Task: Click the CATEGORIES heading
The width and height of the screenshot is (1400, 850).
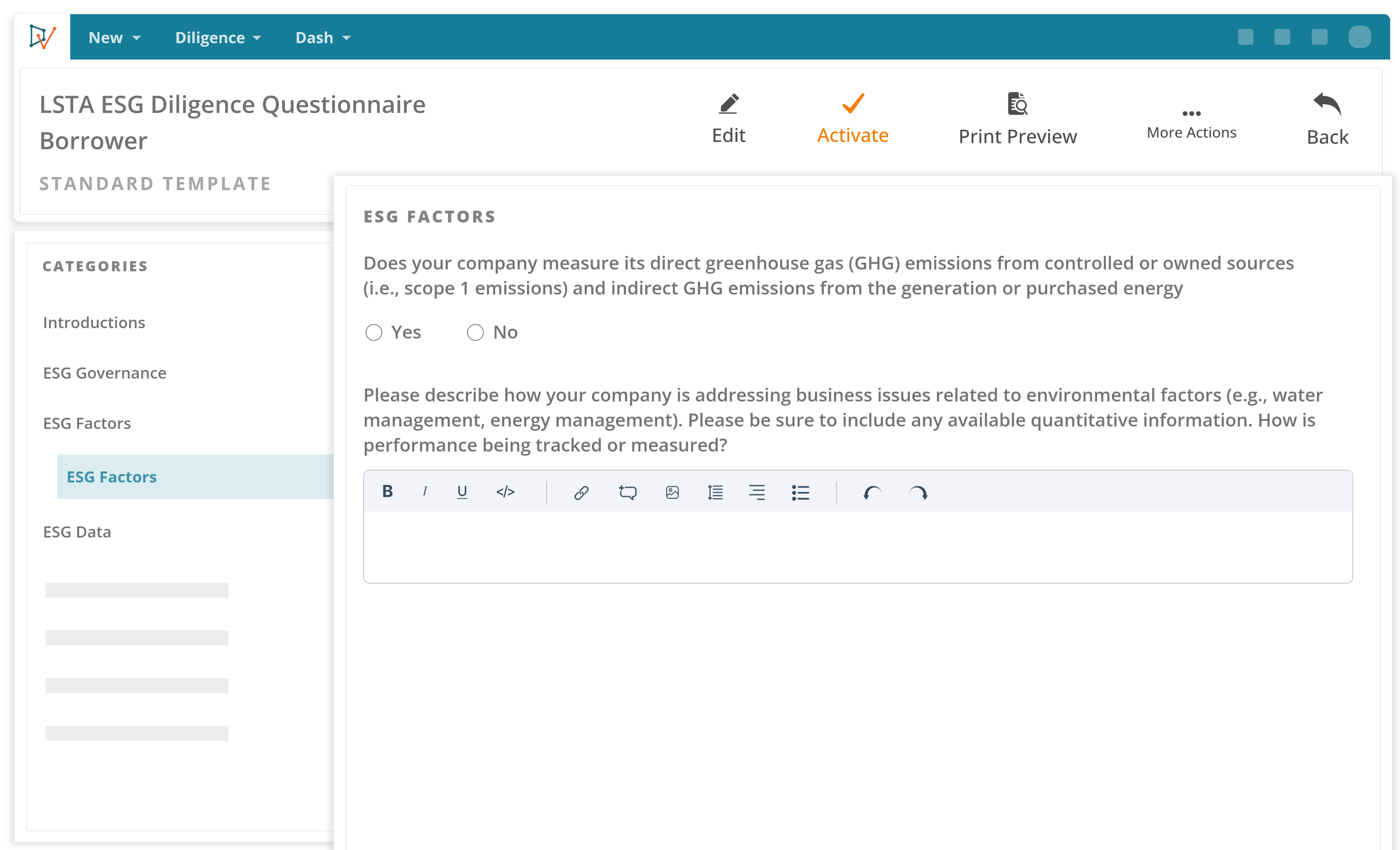Action: pyautogui.click(x=95, y=266)
